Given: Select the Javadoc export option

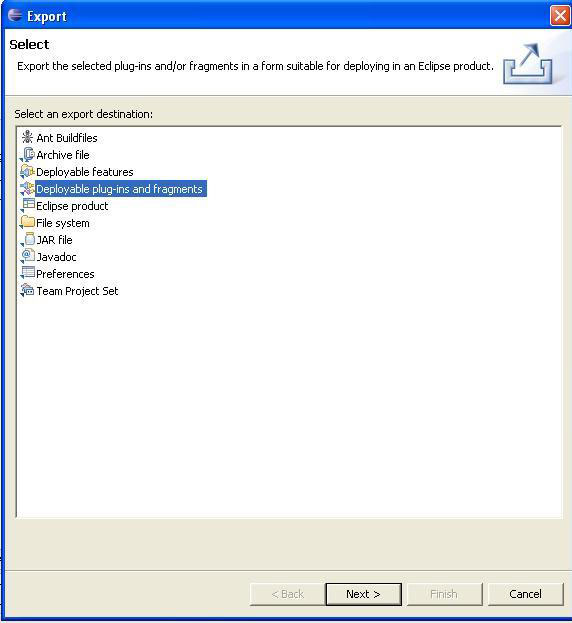Looking at the screenshot, I should point(56,257).
